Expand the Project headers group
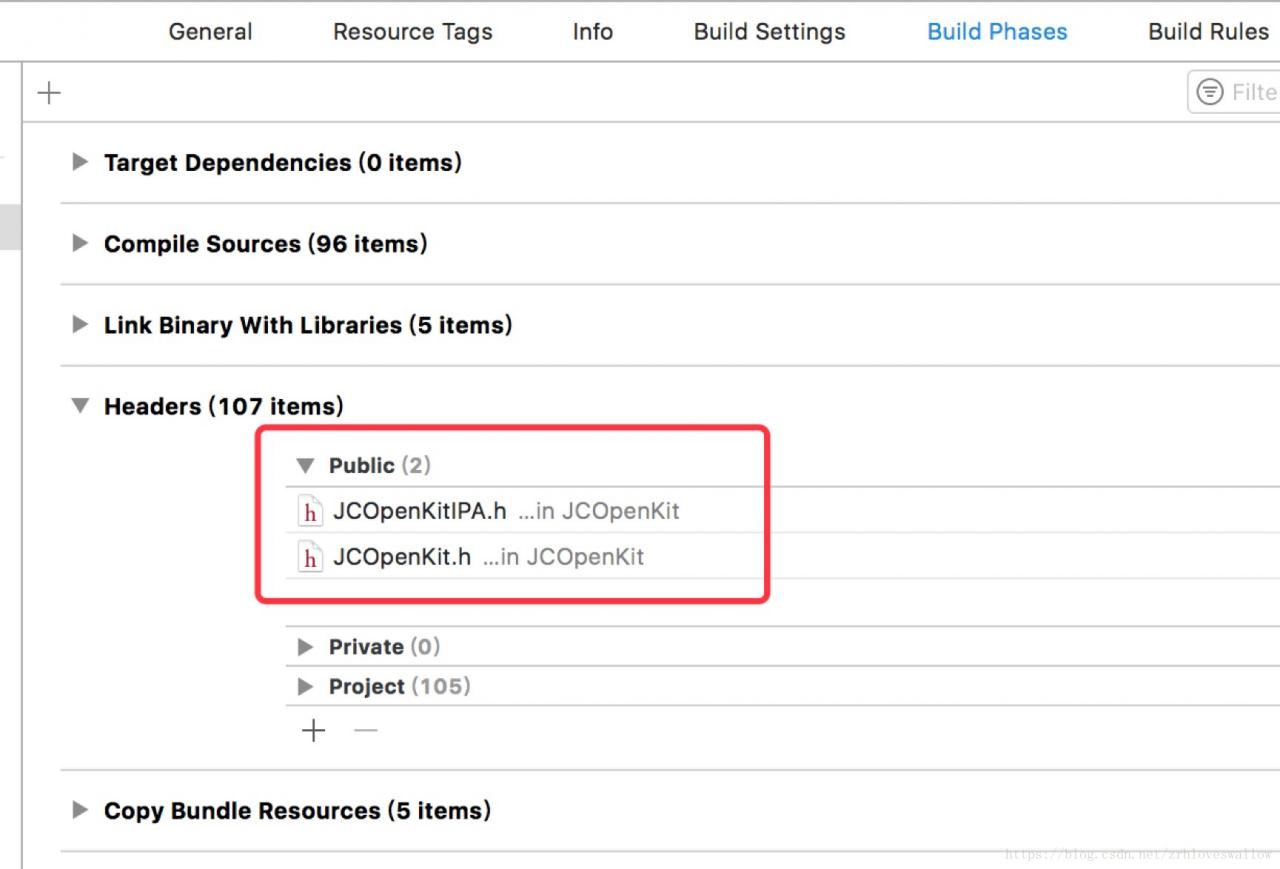Image resolution: width=1280 pixels, height=869 pixels. tap(305, 687)
